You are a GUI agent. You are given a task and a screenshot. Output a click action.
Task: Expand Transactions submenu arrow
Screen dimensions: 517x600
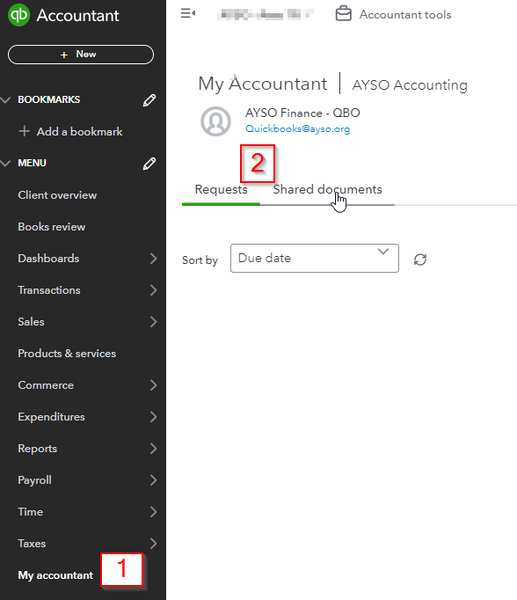(x=153, y=290)
